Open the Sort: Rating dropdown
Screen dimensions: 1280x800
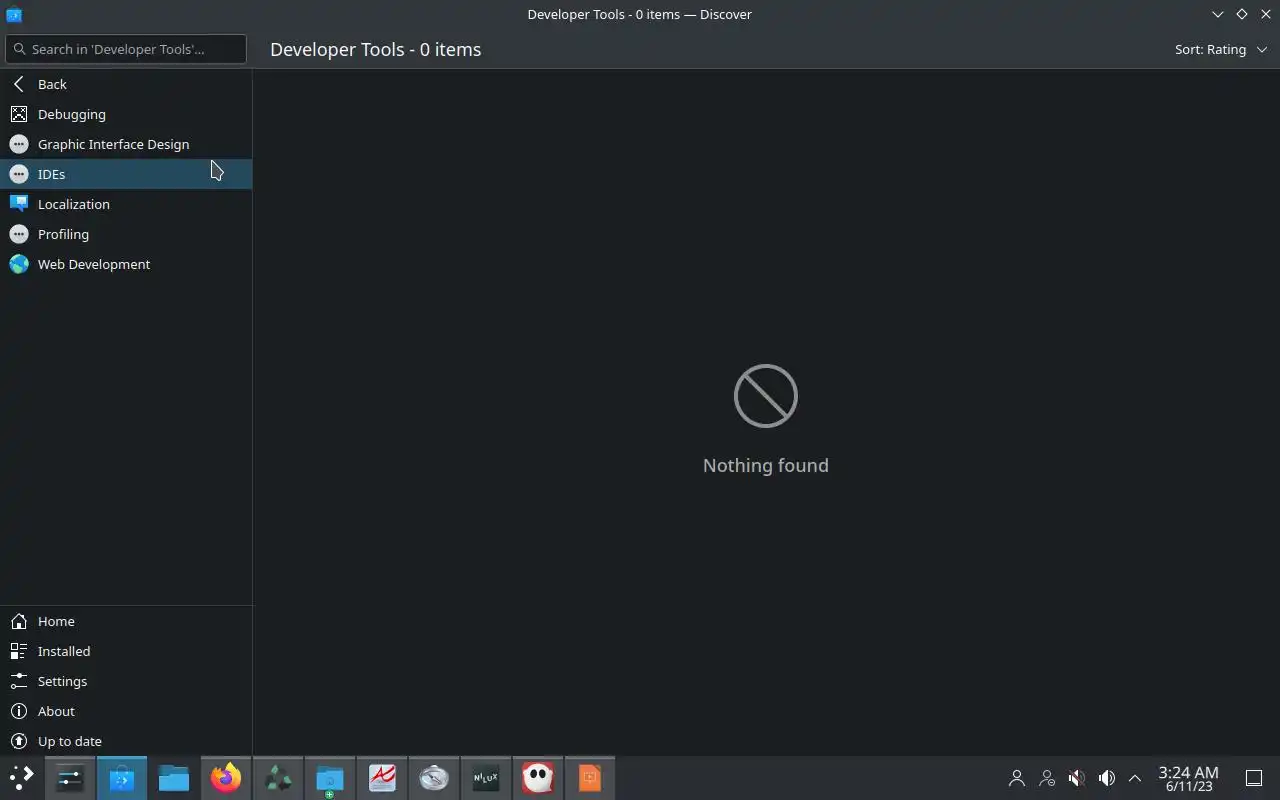(1221, 49)
